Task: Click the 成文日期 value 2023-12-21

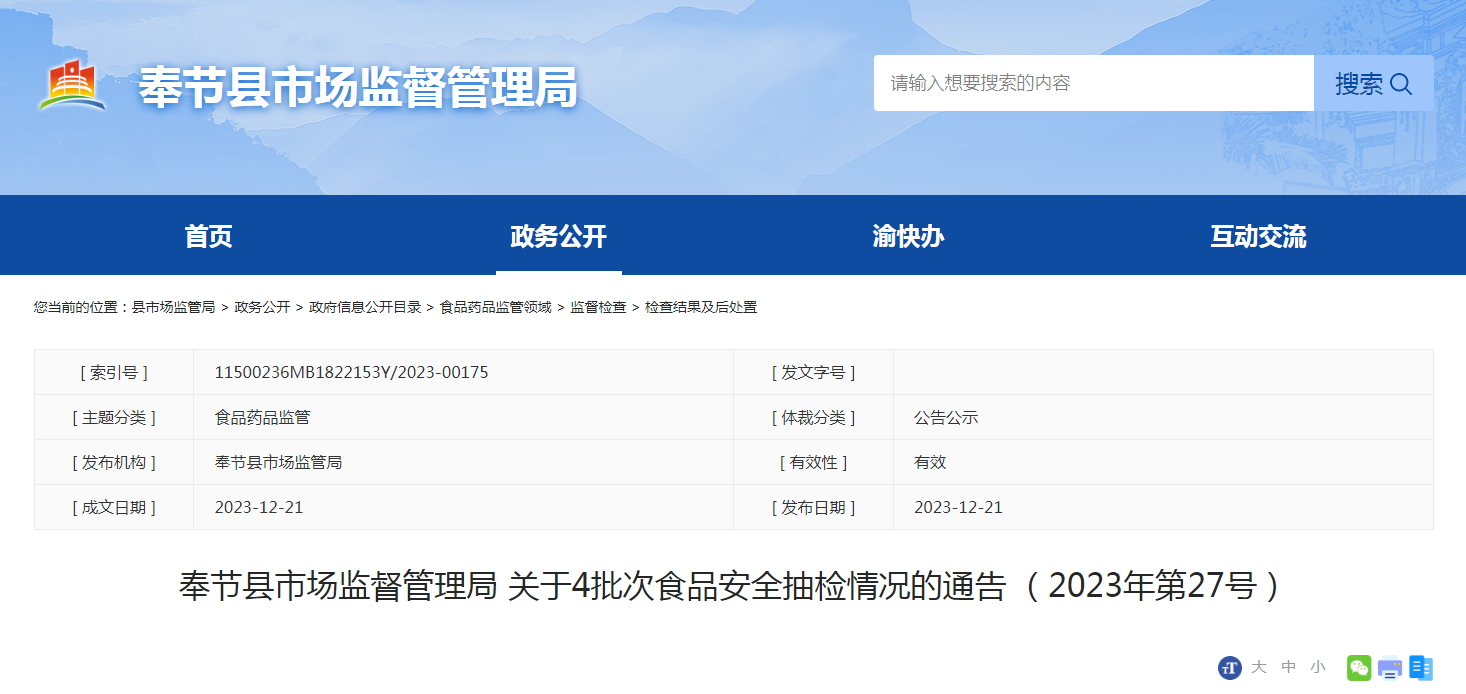Action: [x=259, y=507]
